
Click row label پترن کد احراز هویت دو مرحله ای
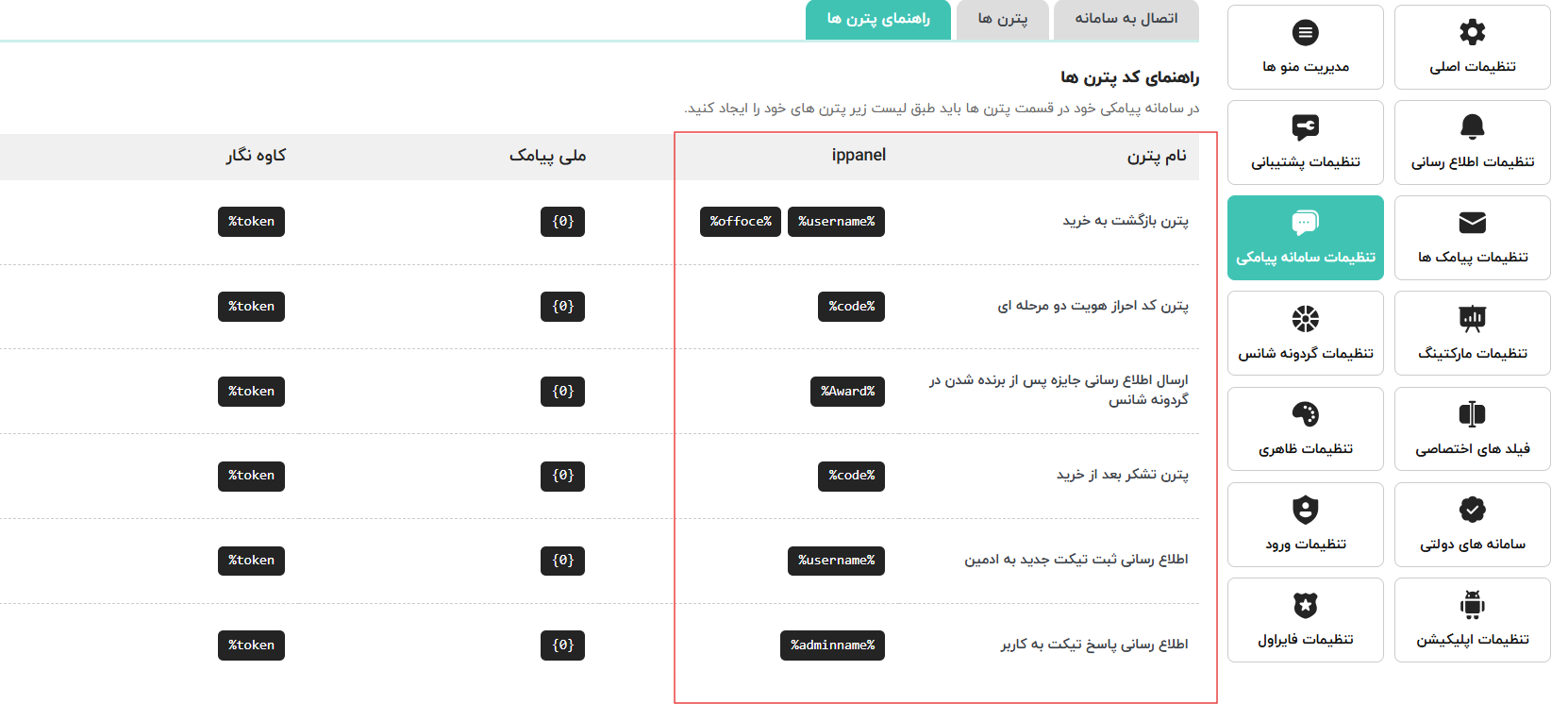point(1093,306)
